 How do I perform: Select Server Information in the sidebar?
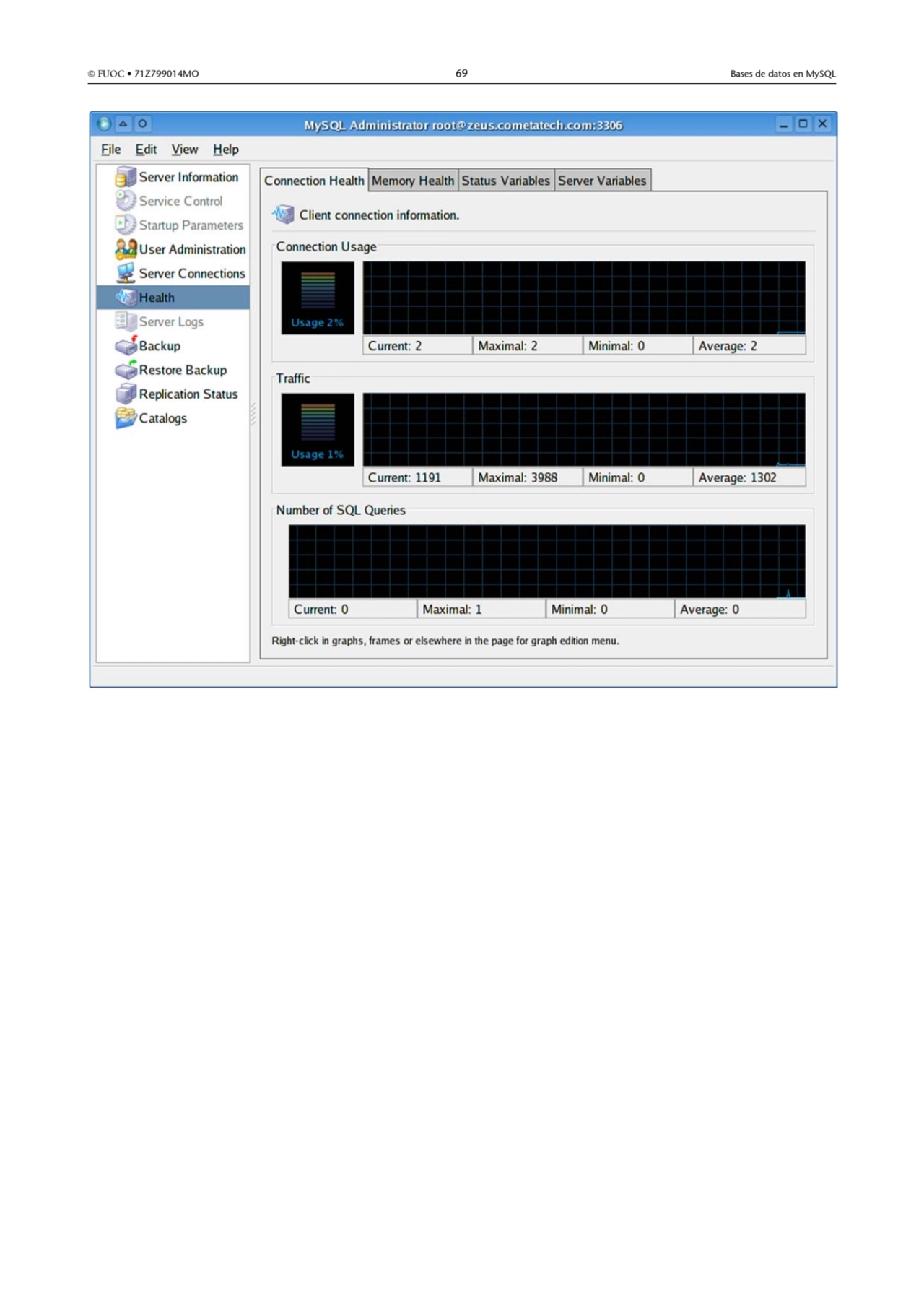188,177
